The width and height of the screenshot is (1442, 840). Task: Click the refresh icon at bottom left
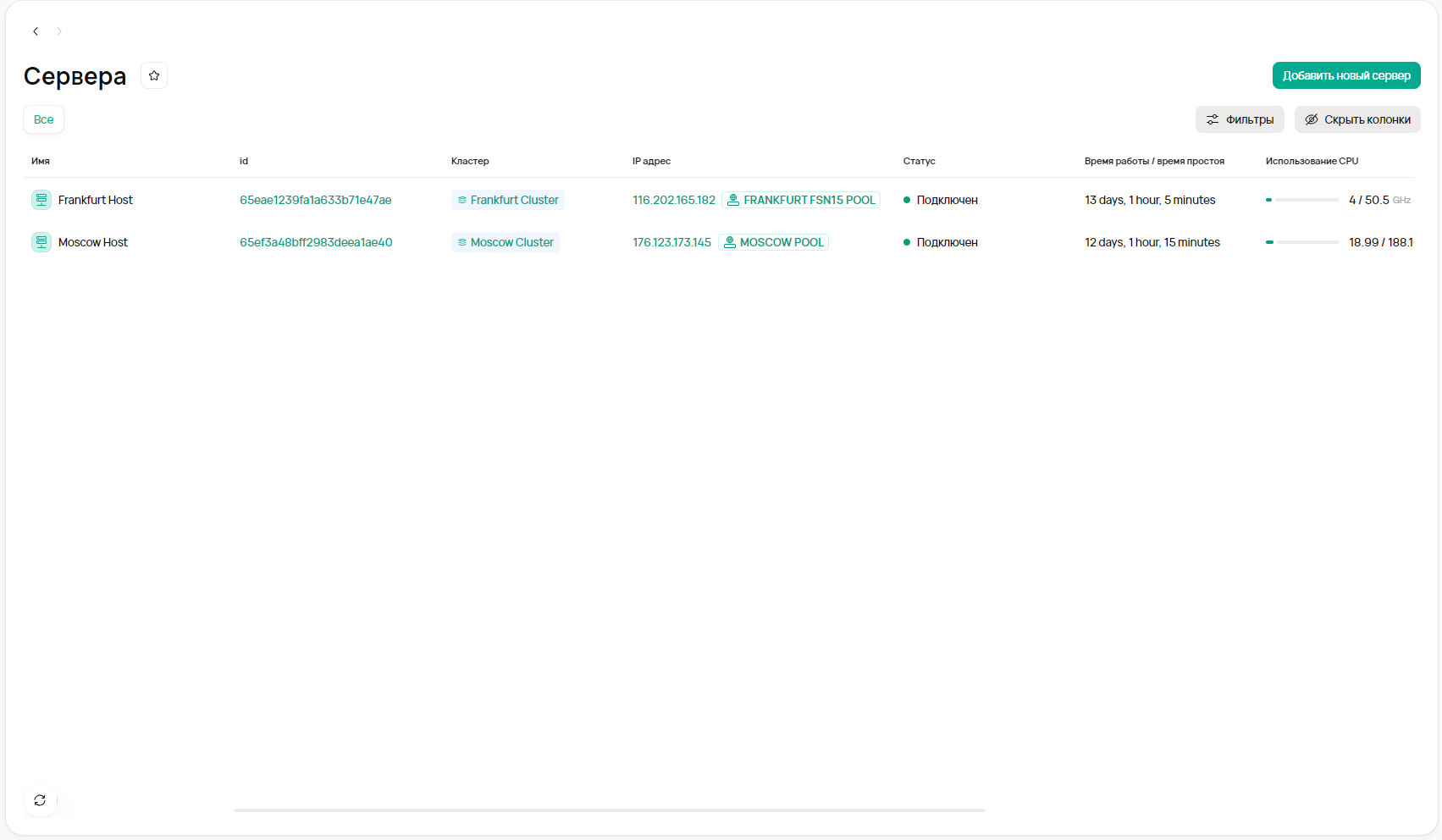[40, 800]
